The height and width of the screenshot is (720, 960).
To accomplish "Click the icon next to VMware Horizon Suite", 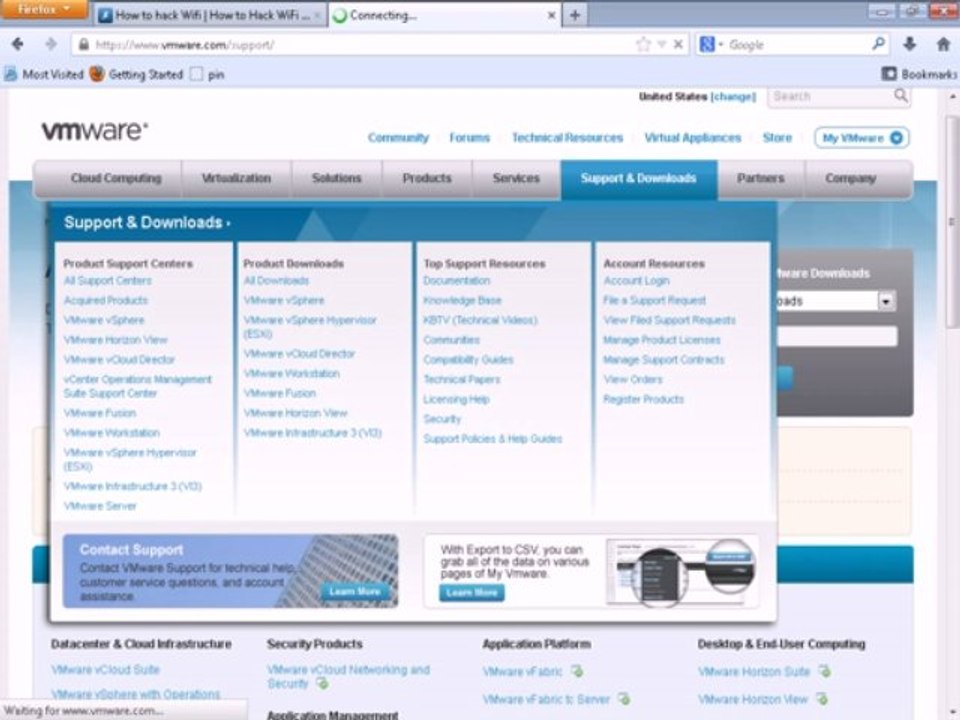I will pos(824,671).
